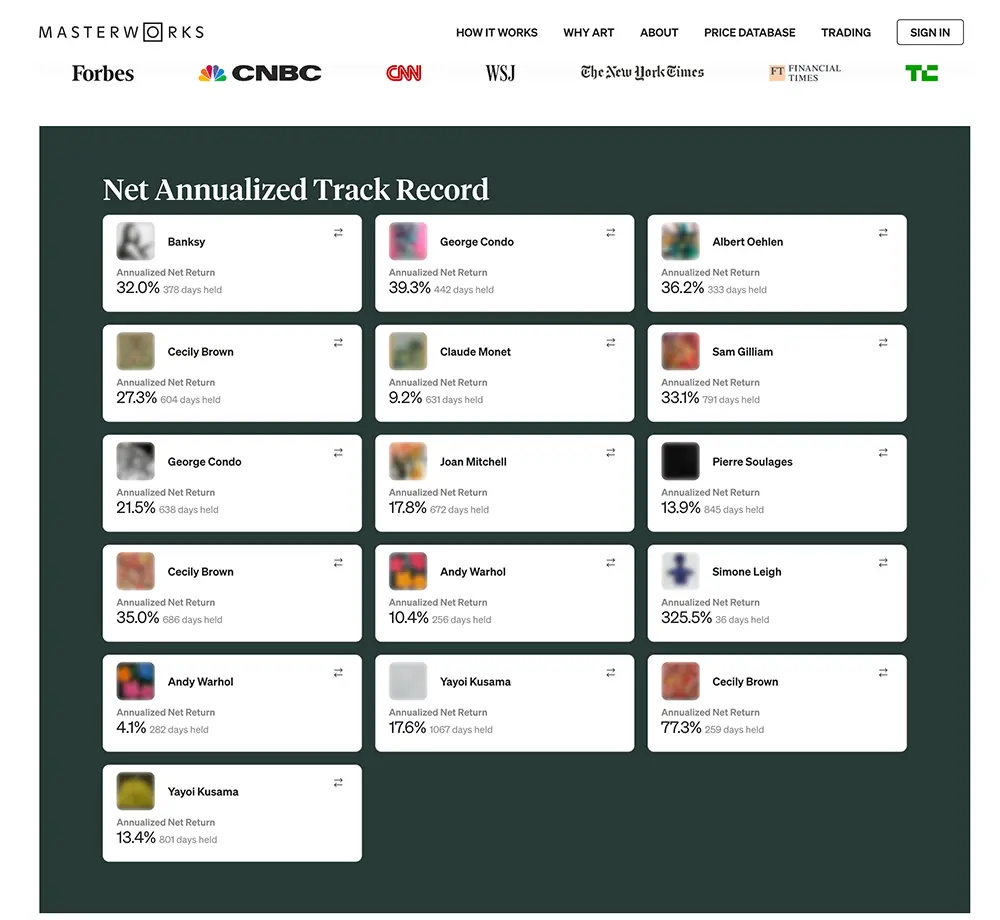Image resolution: width=1000 pixels, height=920 pixels.
Task: Click the 801 days held text
Action: coord(188,840)
